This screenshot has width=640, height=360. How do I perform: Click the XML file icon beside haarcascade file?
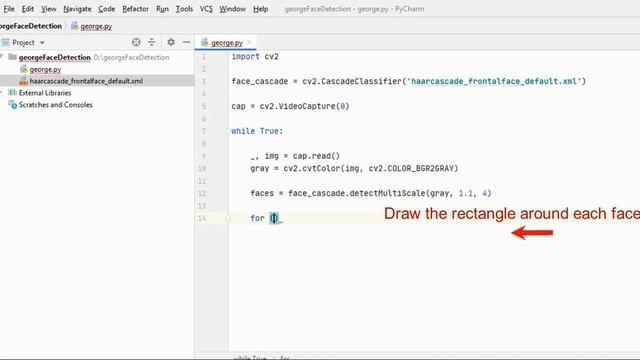24,81
